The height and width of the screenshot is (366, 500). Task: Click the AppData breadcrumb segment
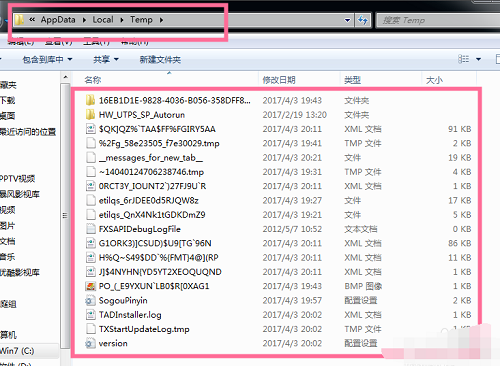click(58, 20)
